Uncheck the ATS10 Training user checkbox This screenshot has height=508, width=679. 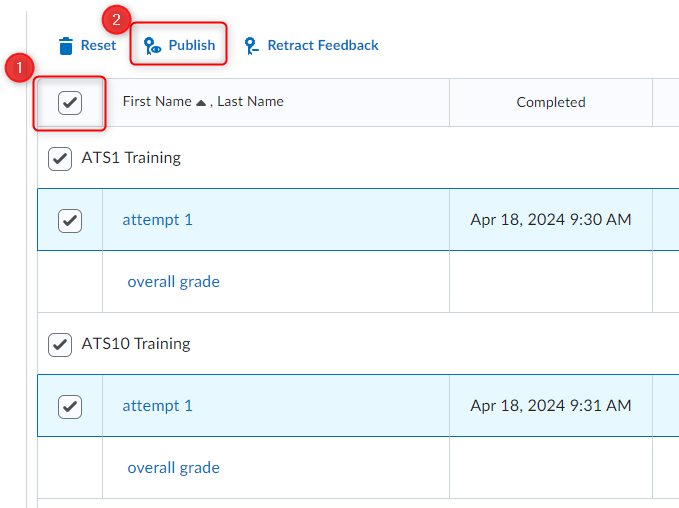[x=60, y=344]
